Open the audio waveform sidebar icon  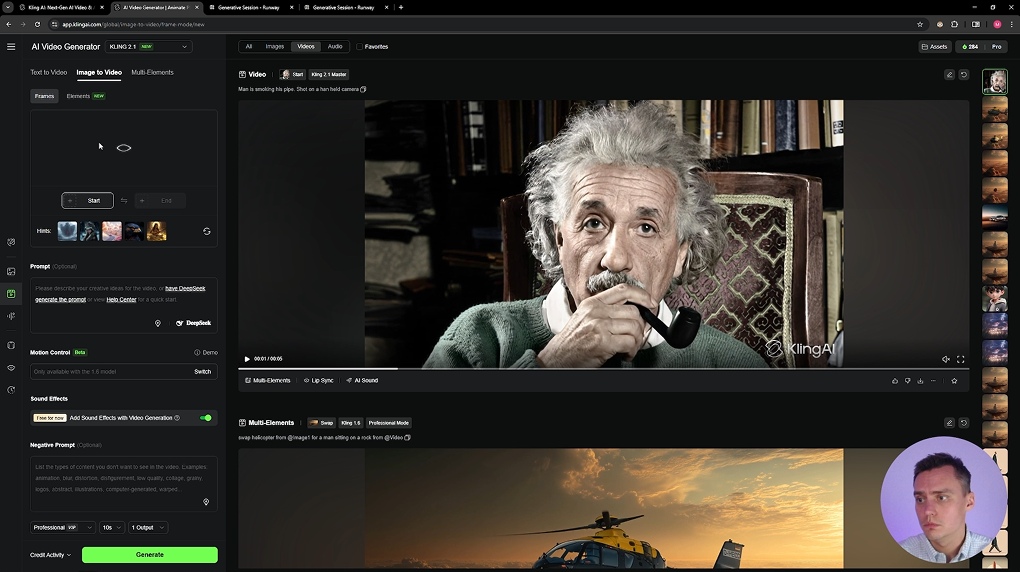tap(11, 316)
